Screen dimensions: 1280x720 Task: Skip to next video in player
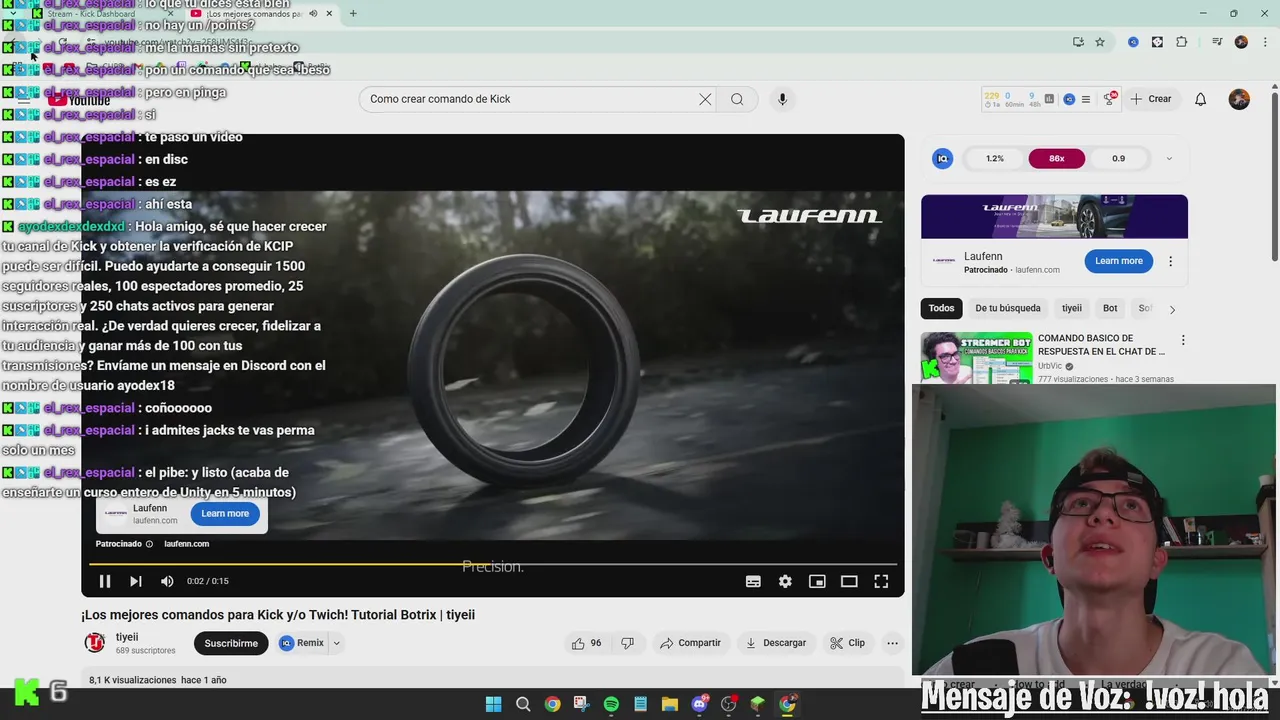(x=136, y=581)
